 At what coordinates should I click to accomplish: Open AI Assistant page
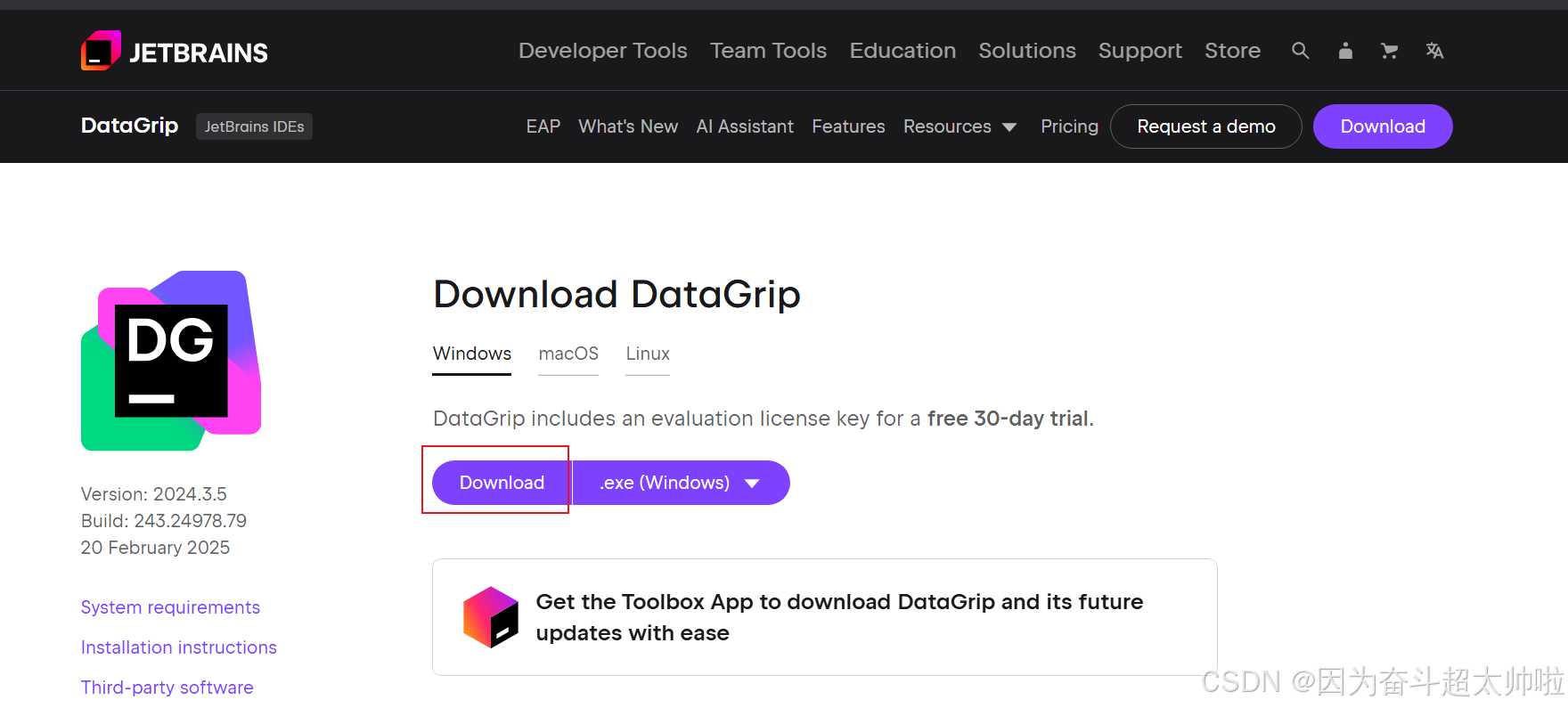coord(745,126)
